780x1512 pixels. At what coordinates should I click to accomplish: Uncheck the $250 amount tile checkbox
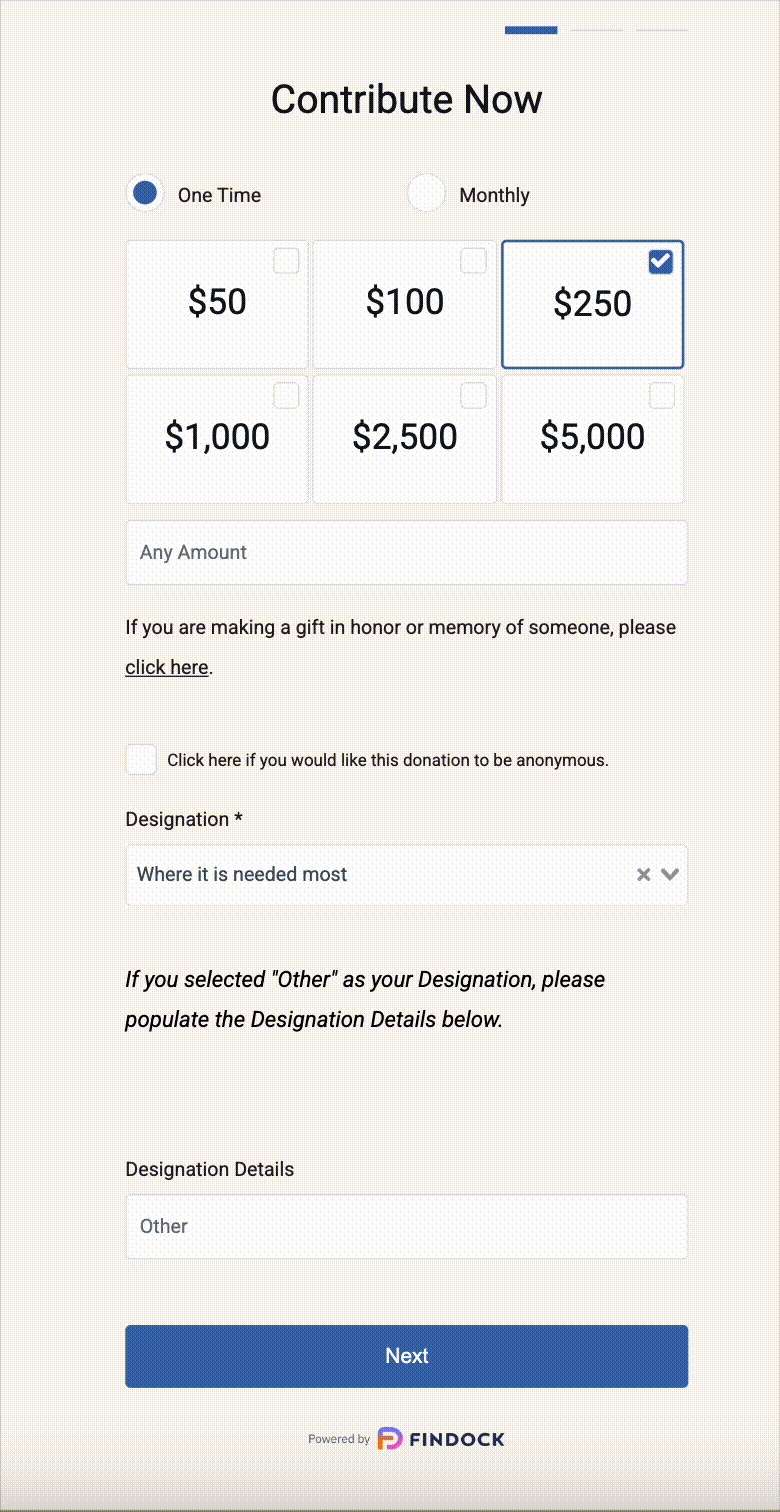click(661, 262)
